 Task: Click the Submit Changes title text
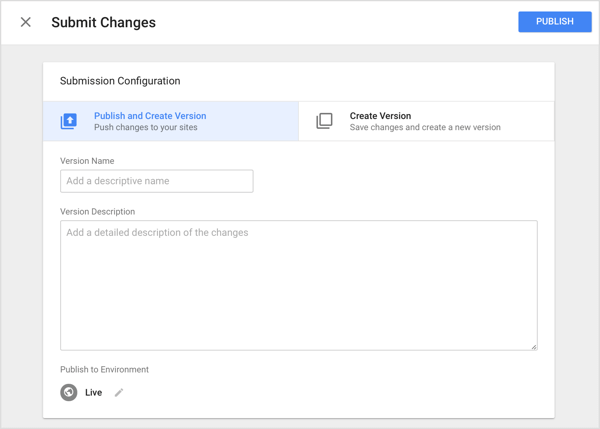103,22
